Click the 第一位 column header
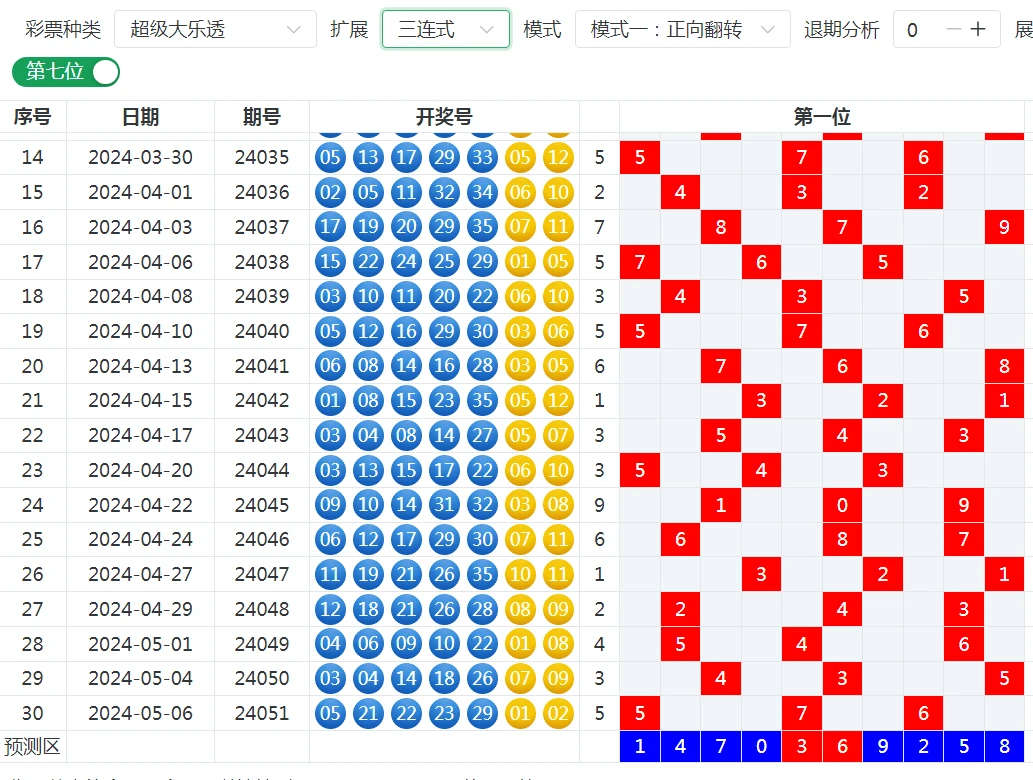 [822, 117]
